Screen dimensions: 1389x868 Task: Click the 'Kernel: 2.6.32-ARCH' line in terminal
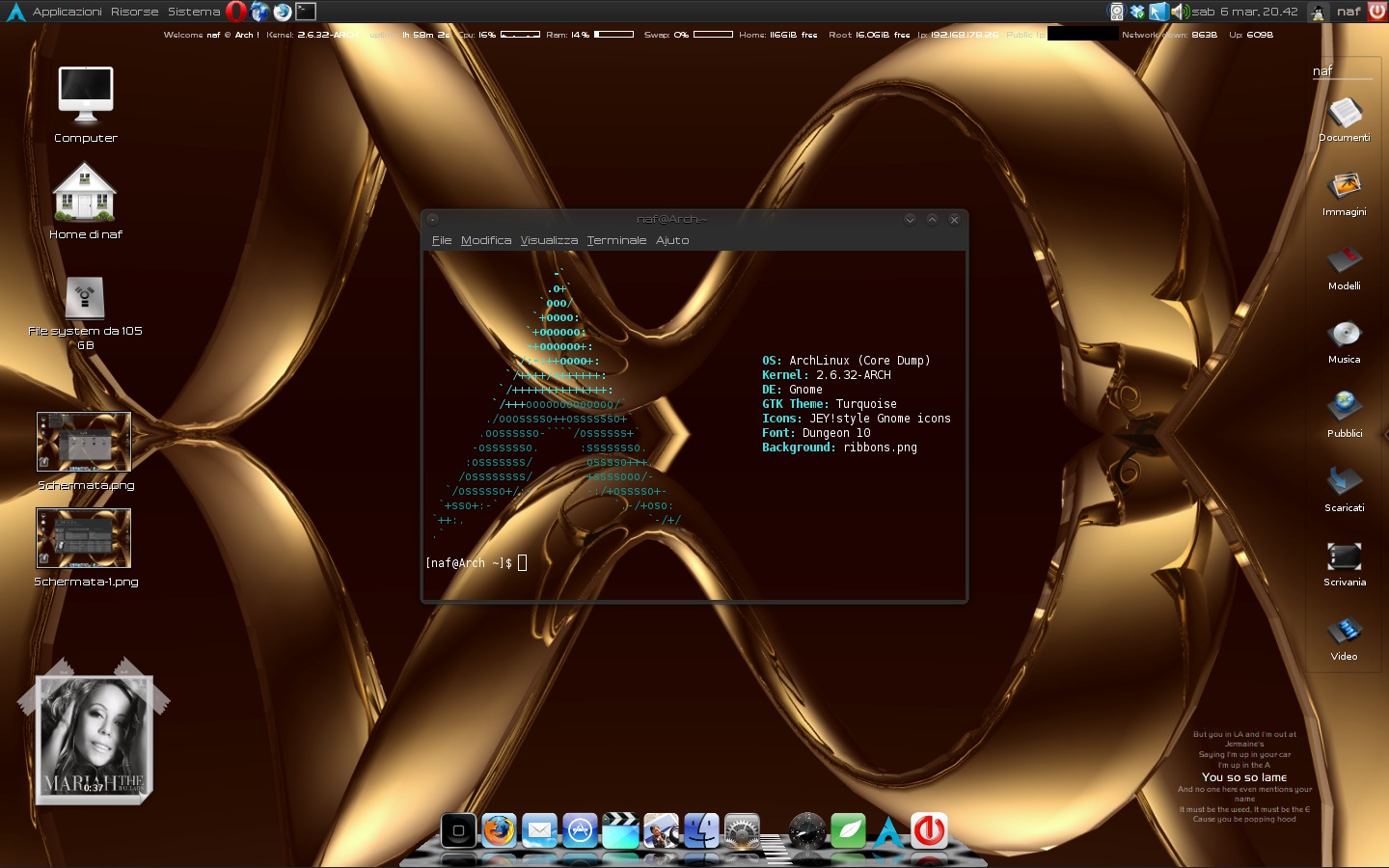[x=827, y=375]
